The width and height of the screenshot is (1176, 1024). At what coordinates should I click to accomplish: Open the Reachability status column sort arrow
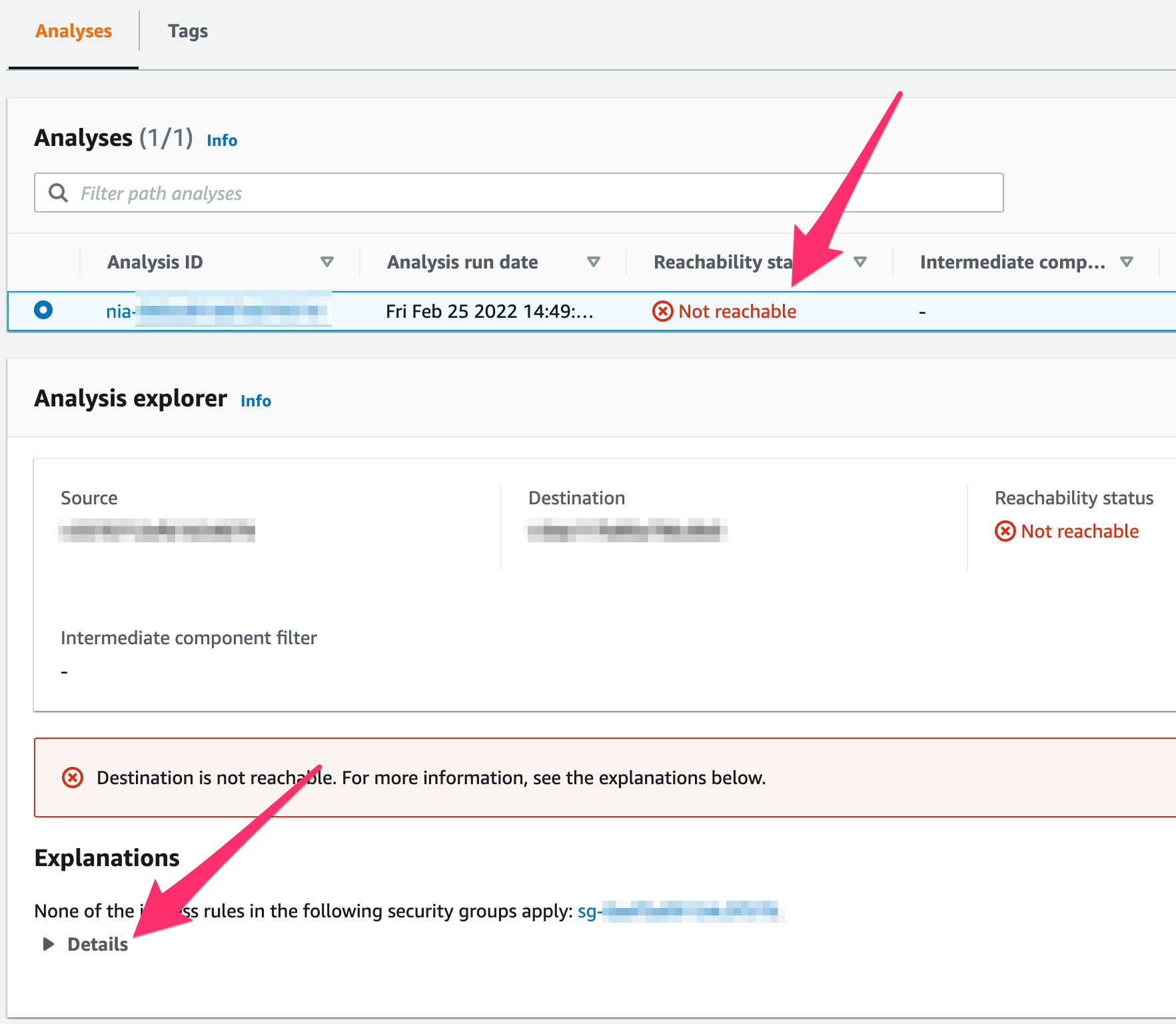tap(860, 262)
